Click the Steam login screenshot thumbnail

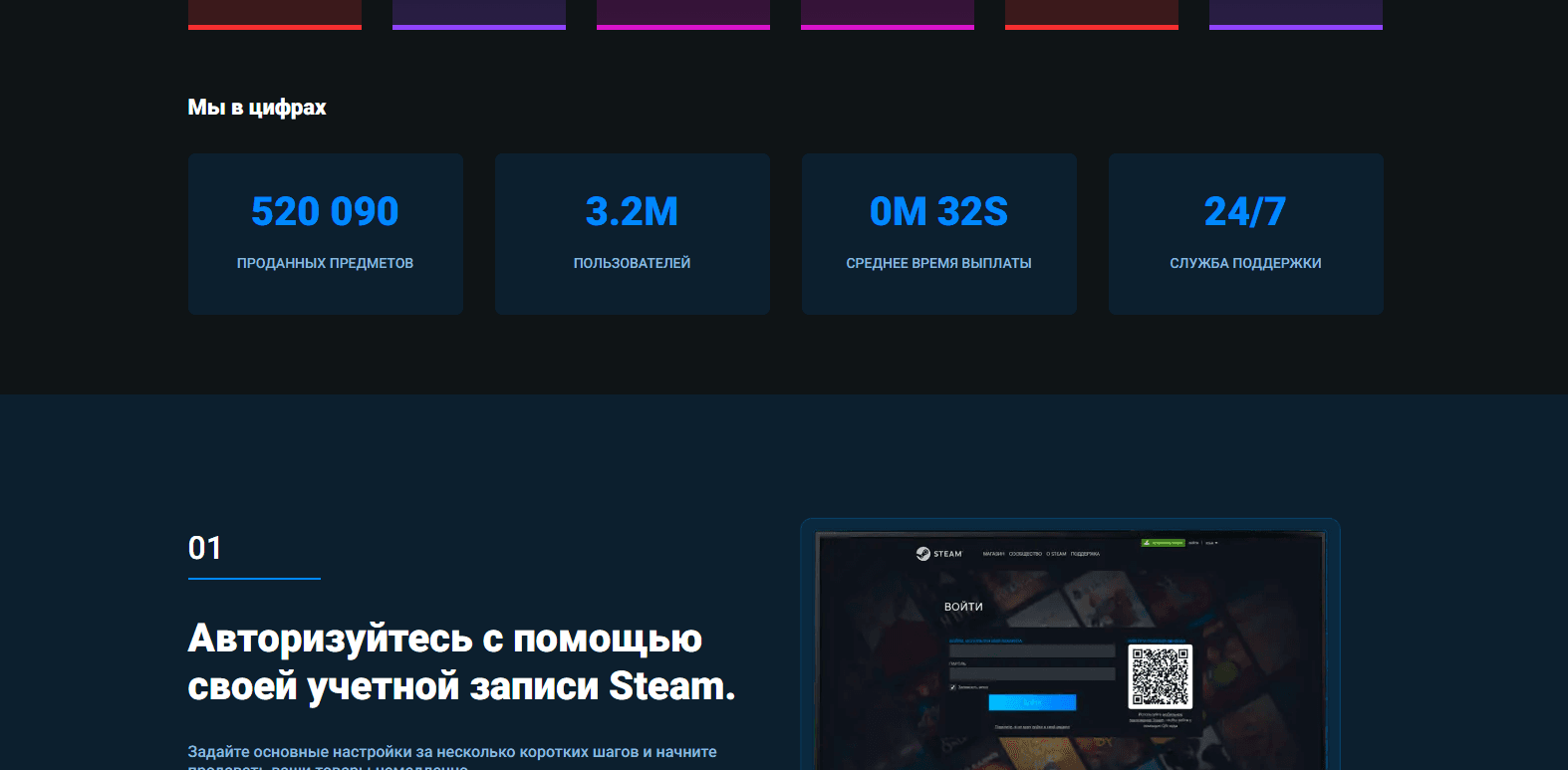pyautogui.click(x=1071, y=645)
